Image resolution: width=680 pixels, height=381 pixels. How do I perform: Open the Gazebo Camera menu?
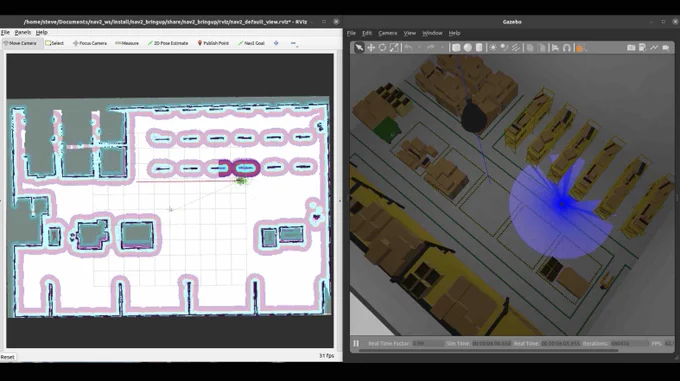387,33
